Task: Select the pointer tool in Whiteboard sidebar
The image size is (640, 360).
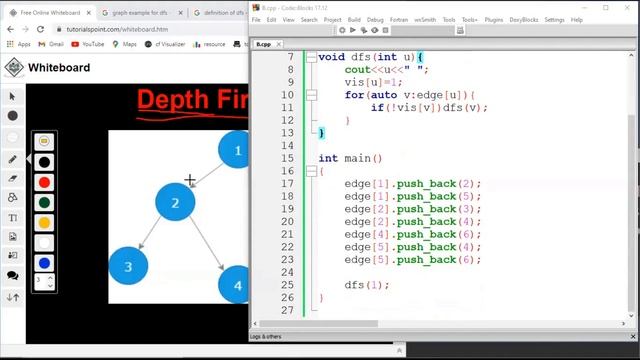Action: [12, 96]
